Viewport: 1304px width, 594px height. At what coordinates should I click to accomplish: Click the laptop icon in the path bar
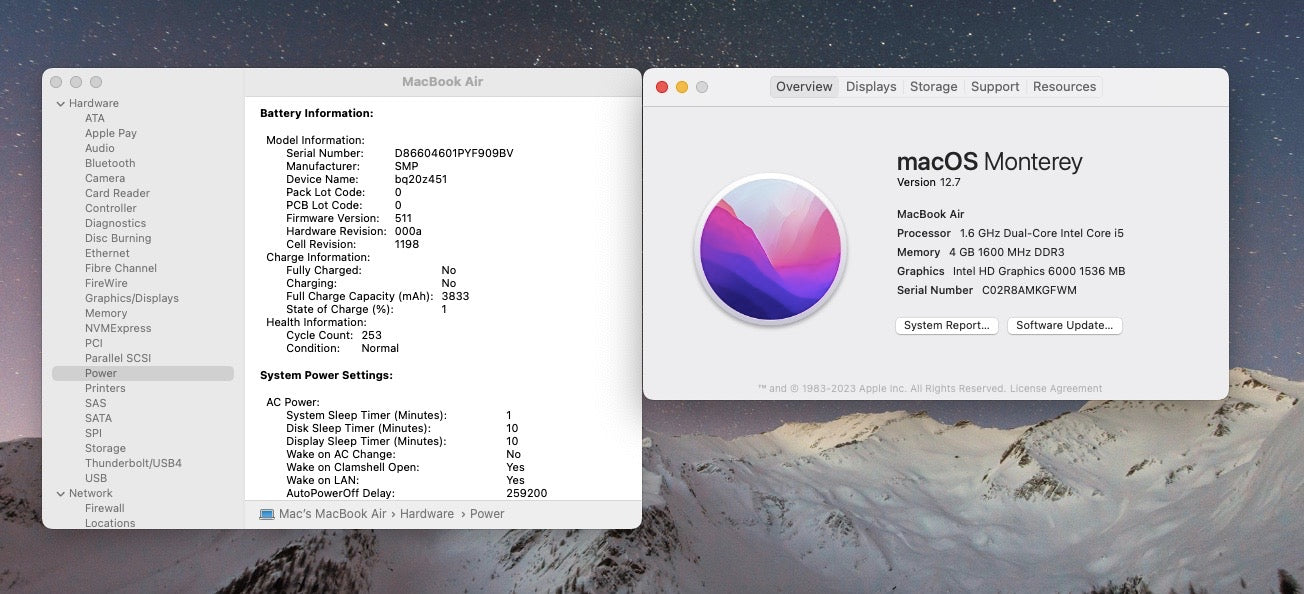tap(267, 514)
